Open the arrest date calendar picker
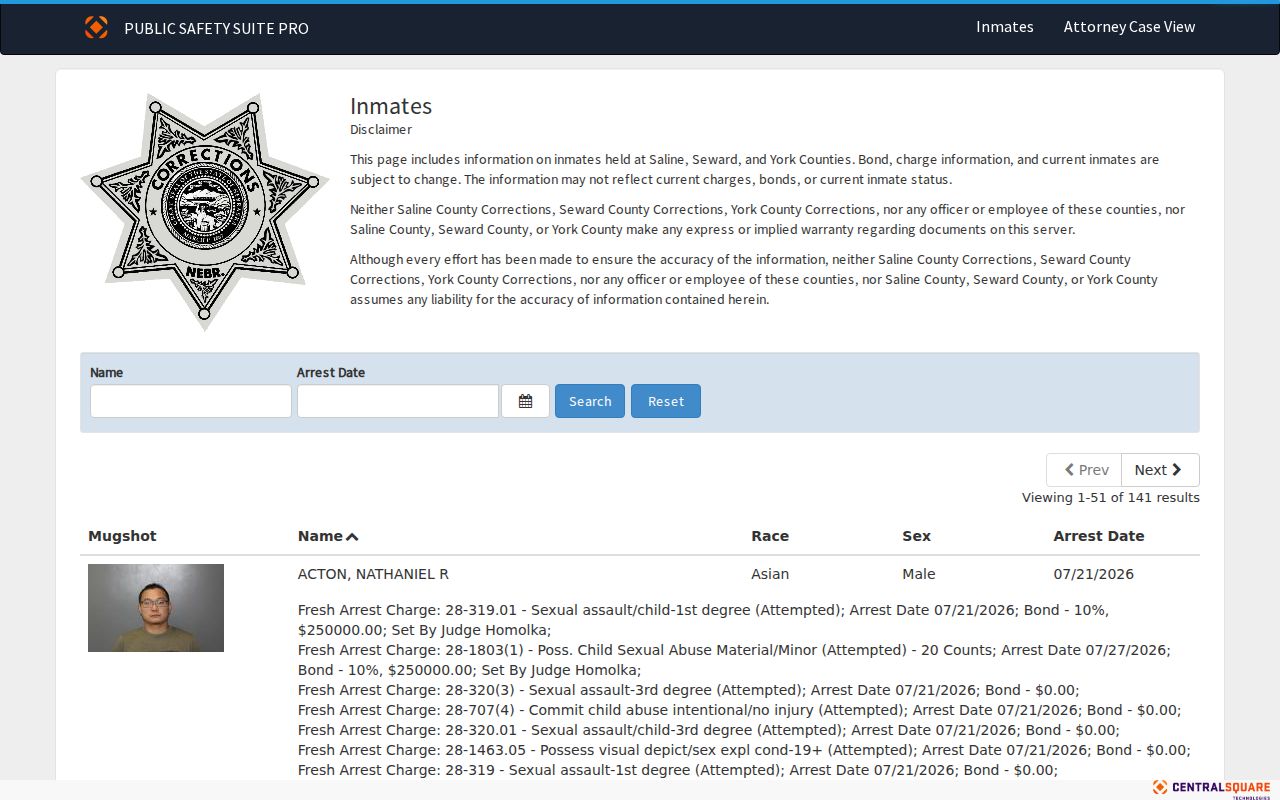This screenshot has width=1280, height=800. click(525, 401)
